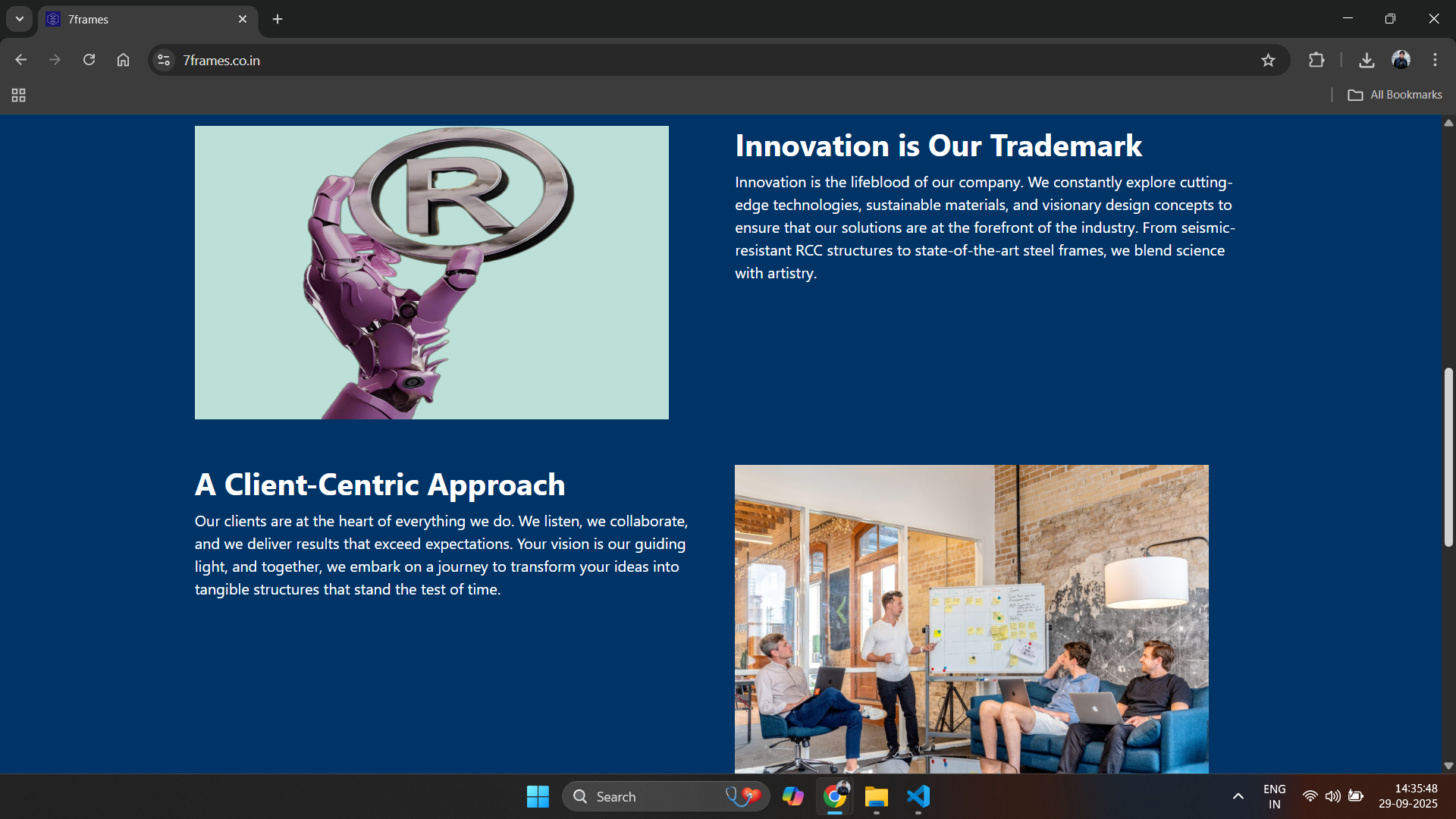Open a new browser tab
This screenshot has width=1456, height=819.
click(278, 19)
